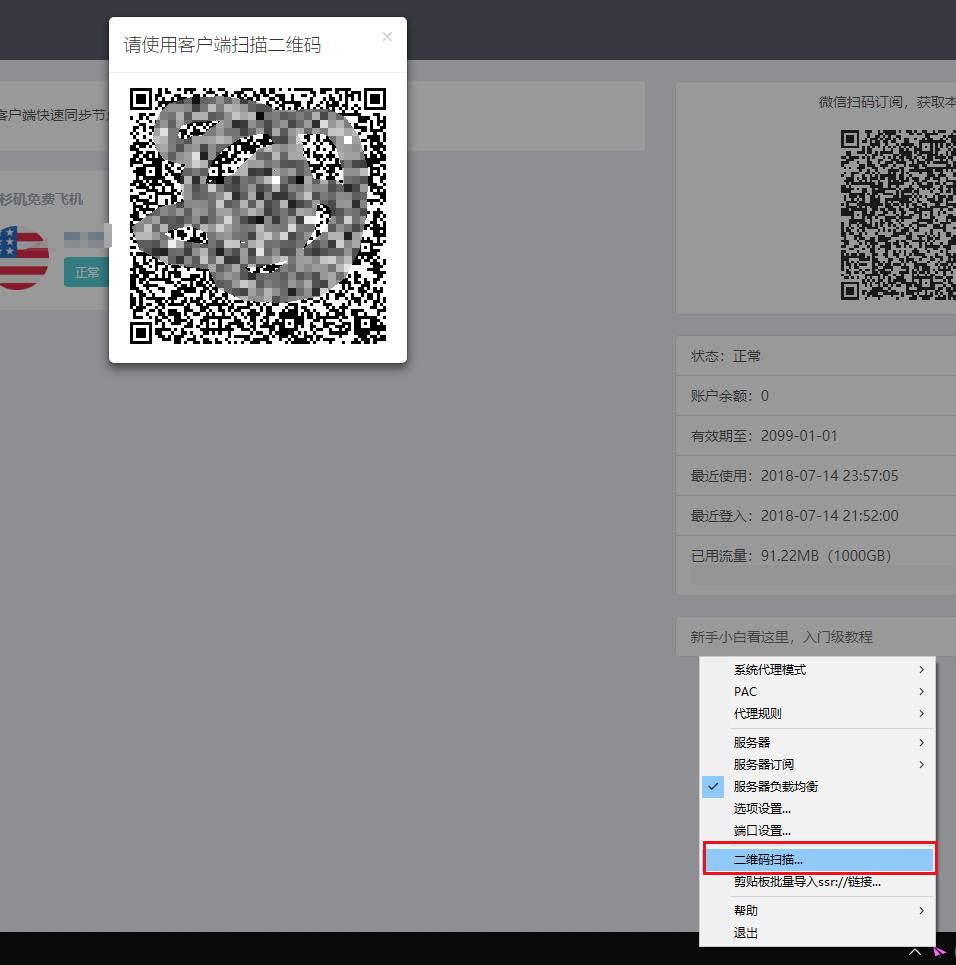The width and height of the screenshot is (956, 965).
Task: Click the 状态: 正常 row
Action: [816, 356]
